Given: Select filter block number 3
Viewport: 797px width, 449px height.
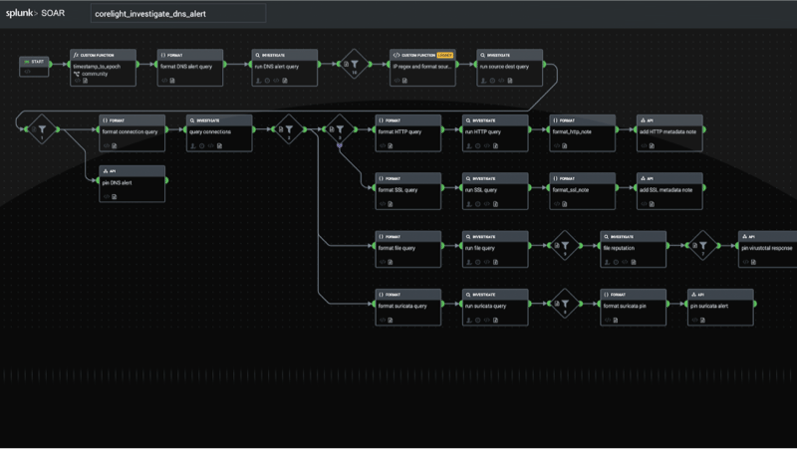Looking at the screenshot, I should coord(340,129).
